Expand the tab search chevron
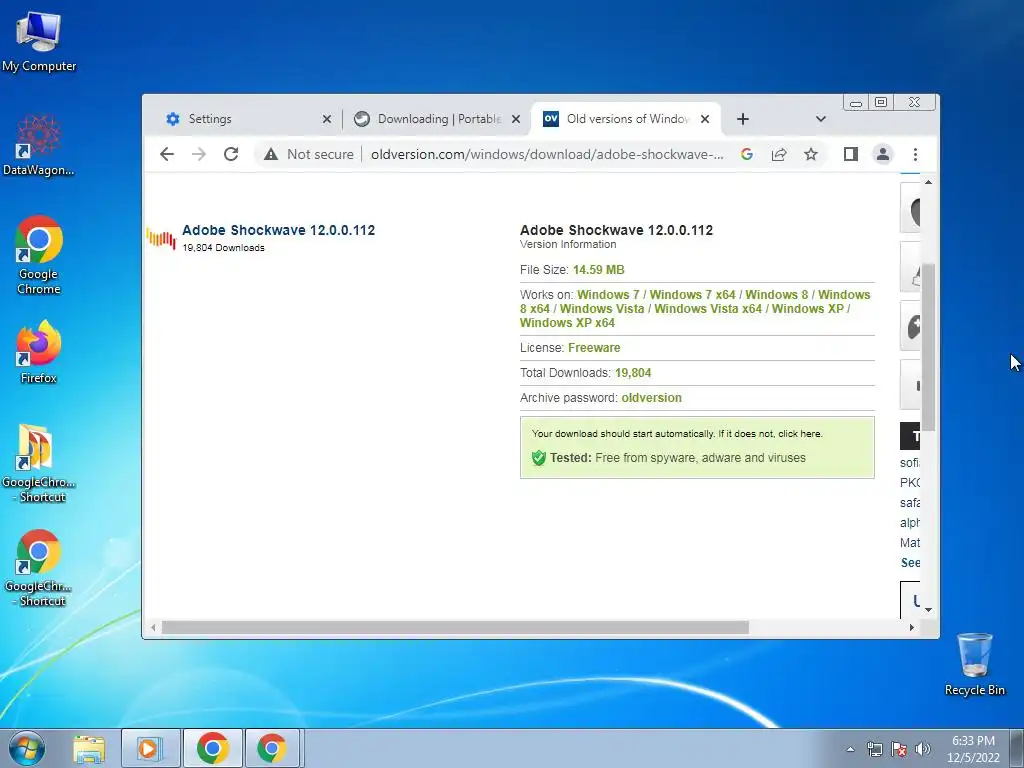Viewport: 1024px width, 768px height. tap(821, 119)
